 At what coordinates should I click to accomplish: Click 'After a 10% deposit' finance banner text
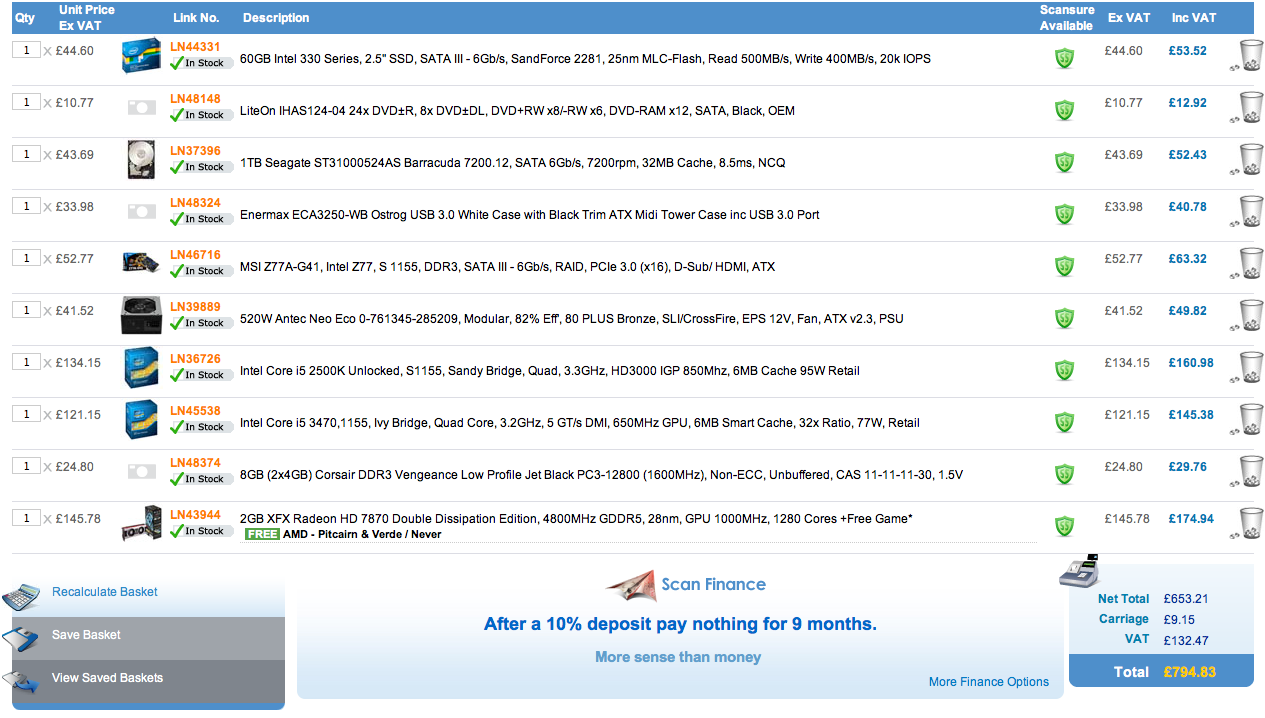(x=680, y=624)
